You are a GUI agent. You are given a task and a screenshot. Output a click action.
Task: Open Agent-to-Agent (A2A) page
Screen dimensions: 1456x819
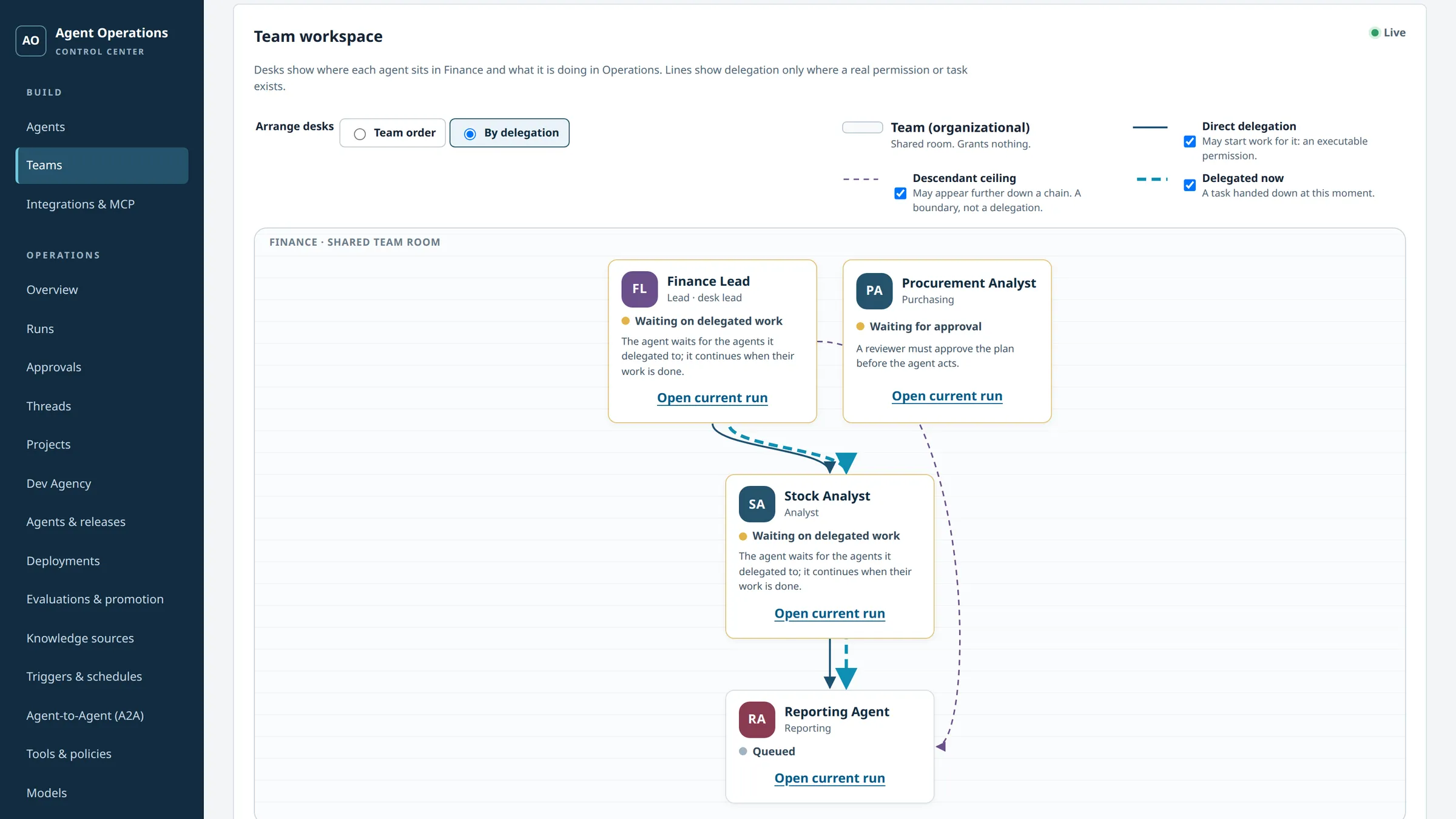pyautogui.click(x=102, y=715)
